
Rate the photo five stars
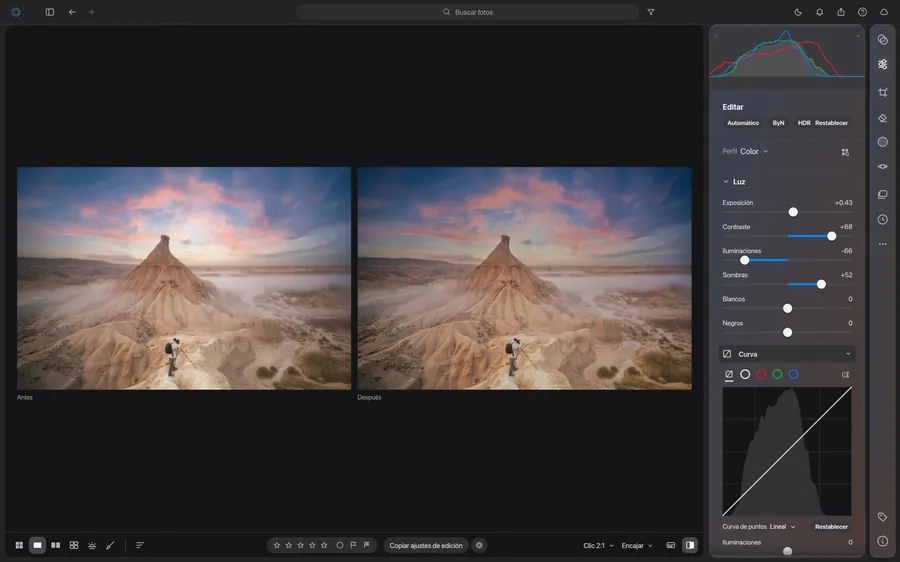pos(324,545)
